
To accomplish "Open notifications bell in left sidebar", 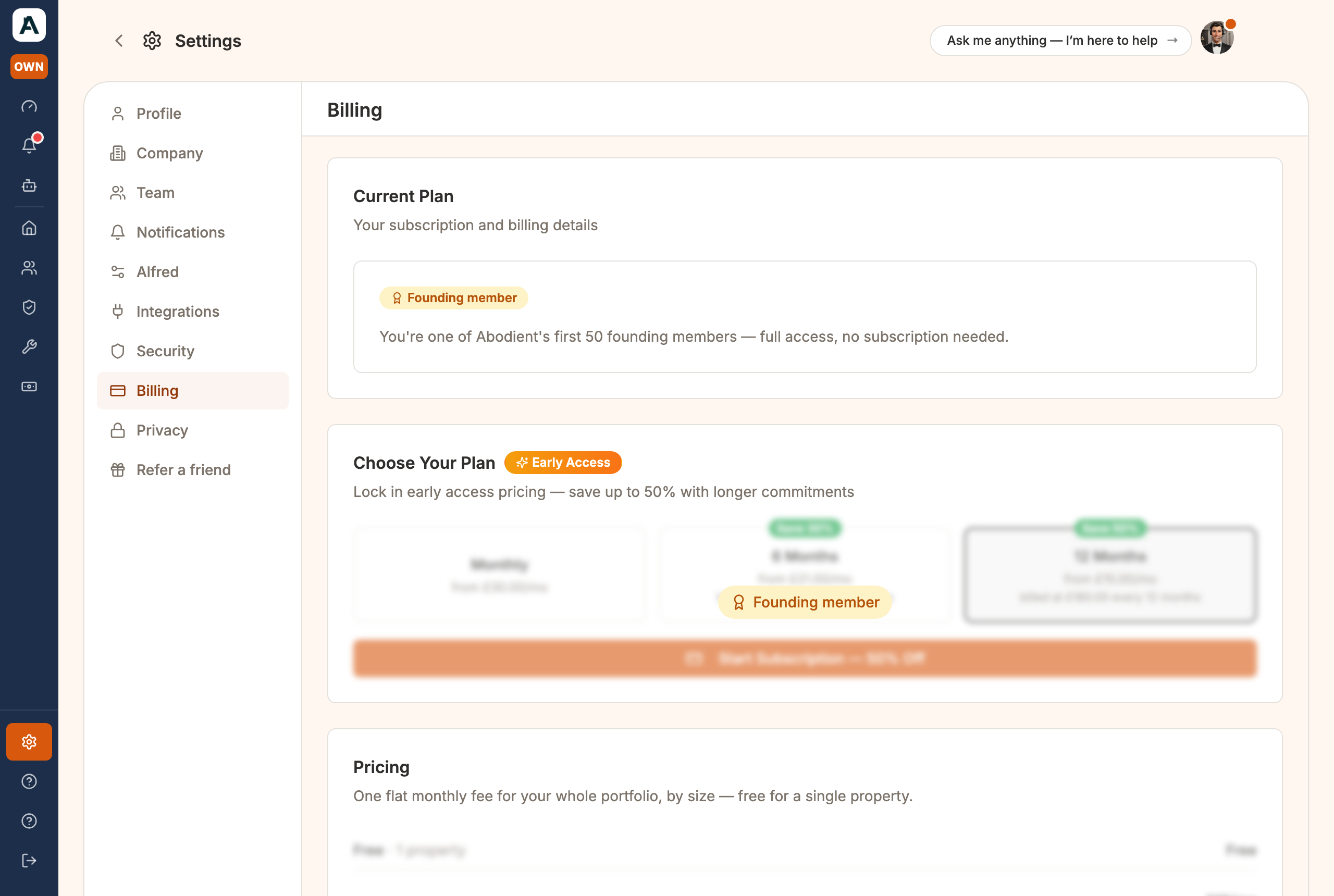I will [29, 145].
